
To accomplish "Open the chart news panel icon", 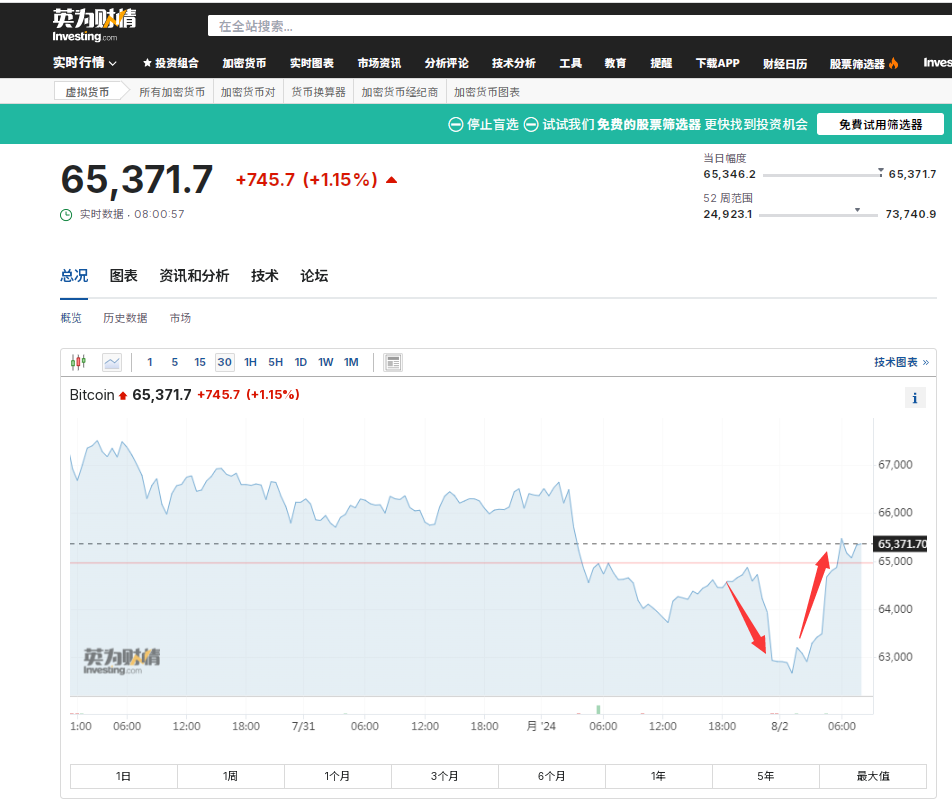I will pos(393,362).
